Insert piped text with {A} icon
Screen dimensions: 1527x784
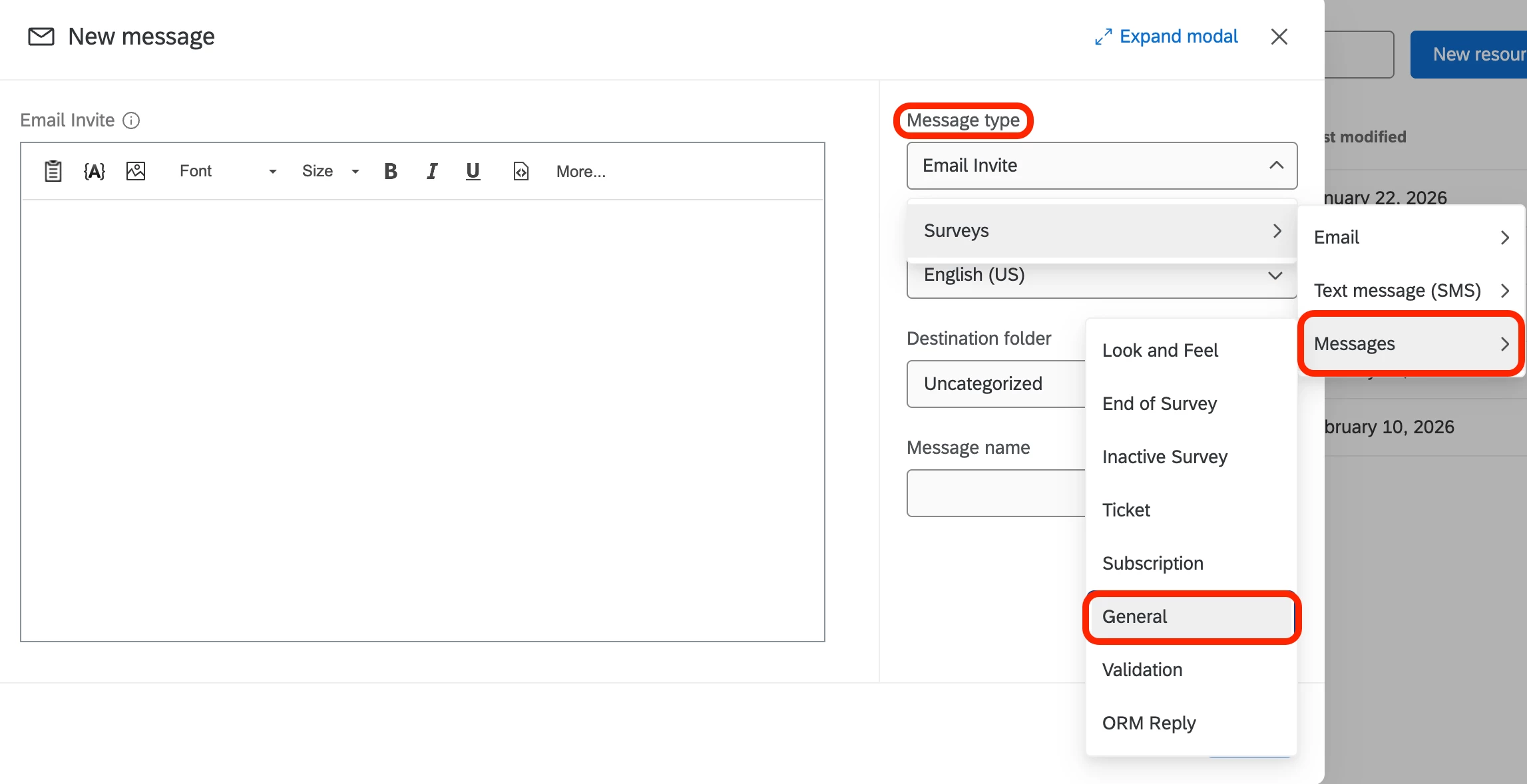(x=95, y=171)
